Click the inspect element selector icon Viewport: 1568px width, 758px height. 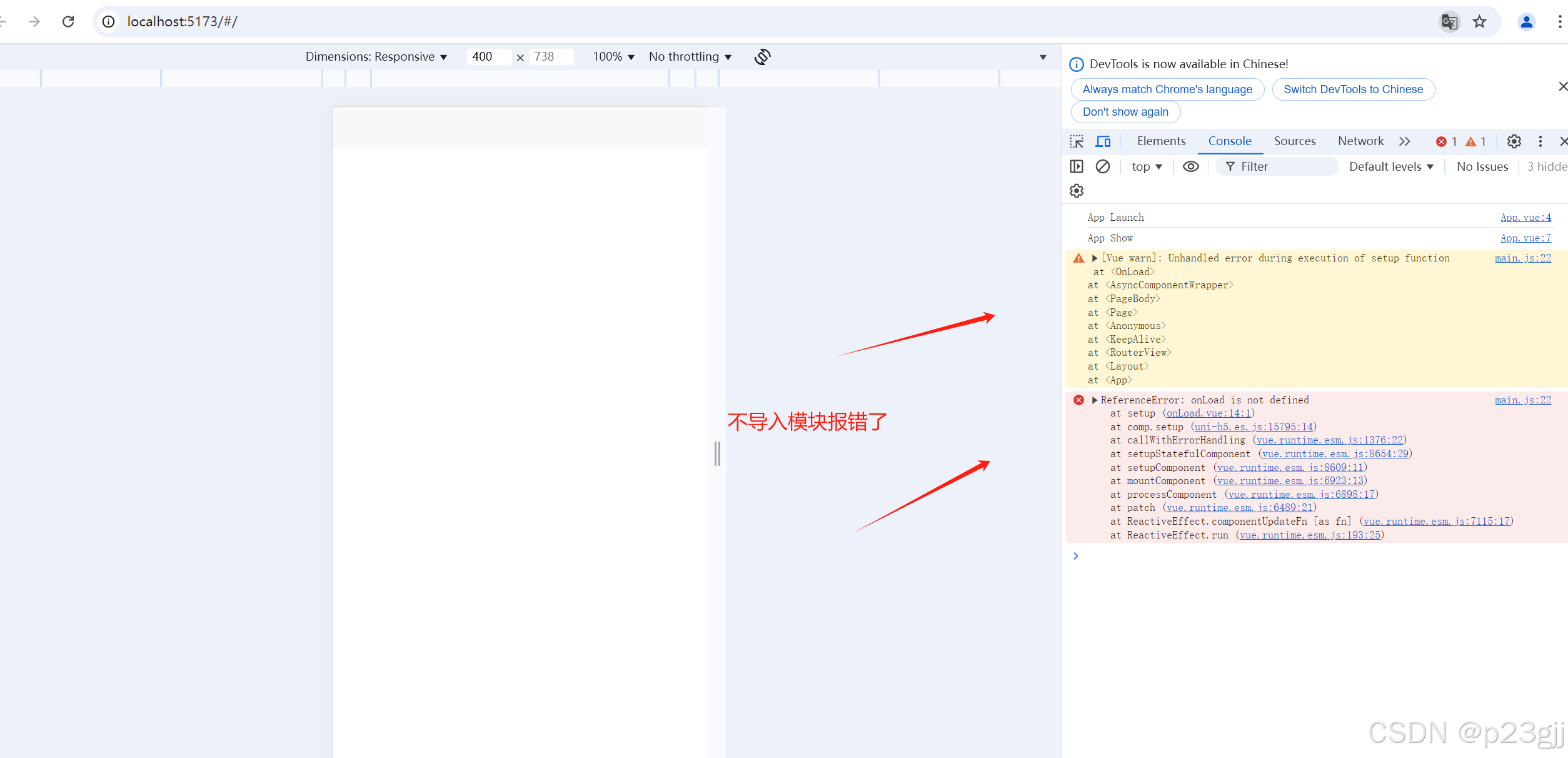pos(1076,141)
